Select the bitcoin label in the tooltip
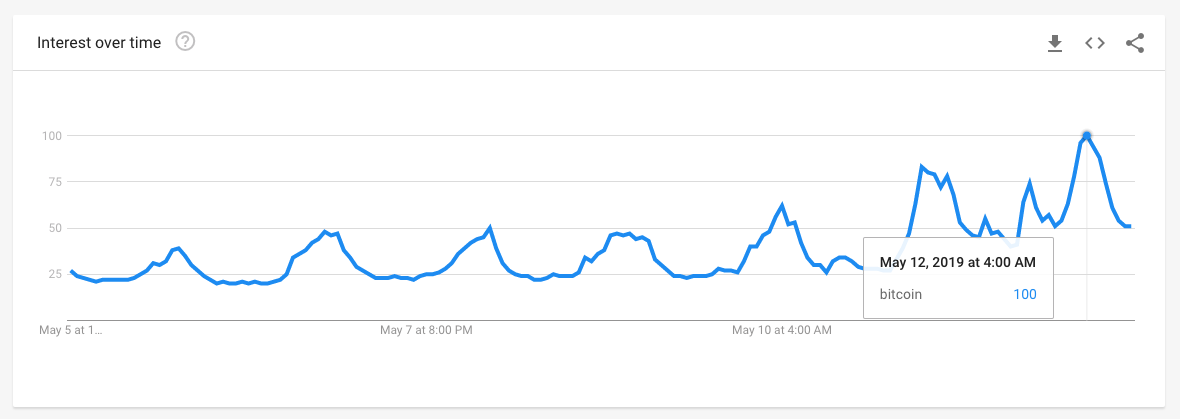The width and height of the screenshot is (1180, 419). pos(901,294)
